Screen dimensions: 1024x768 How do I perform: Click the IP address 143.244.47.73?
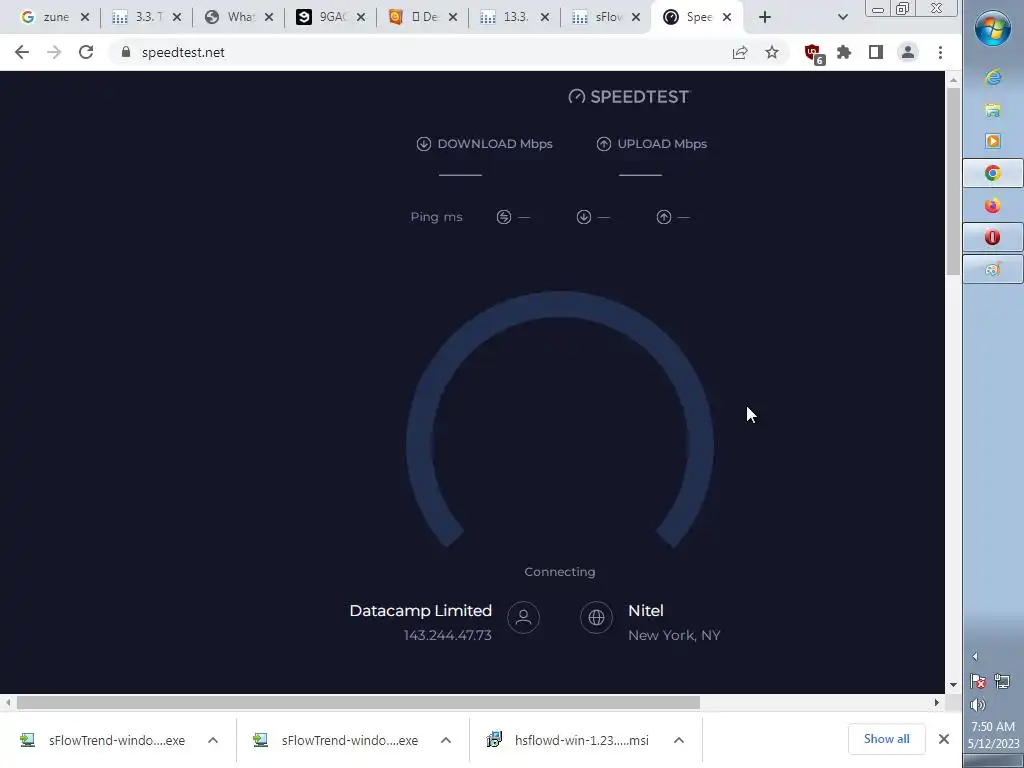pos(447,635)
